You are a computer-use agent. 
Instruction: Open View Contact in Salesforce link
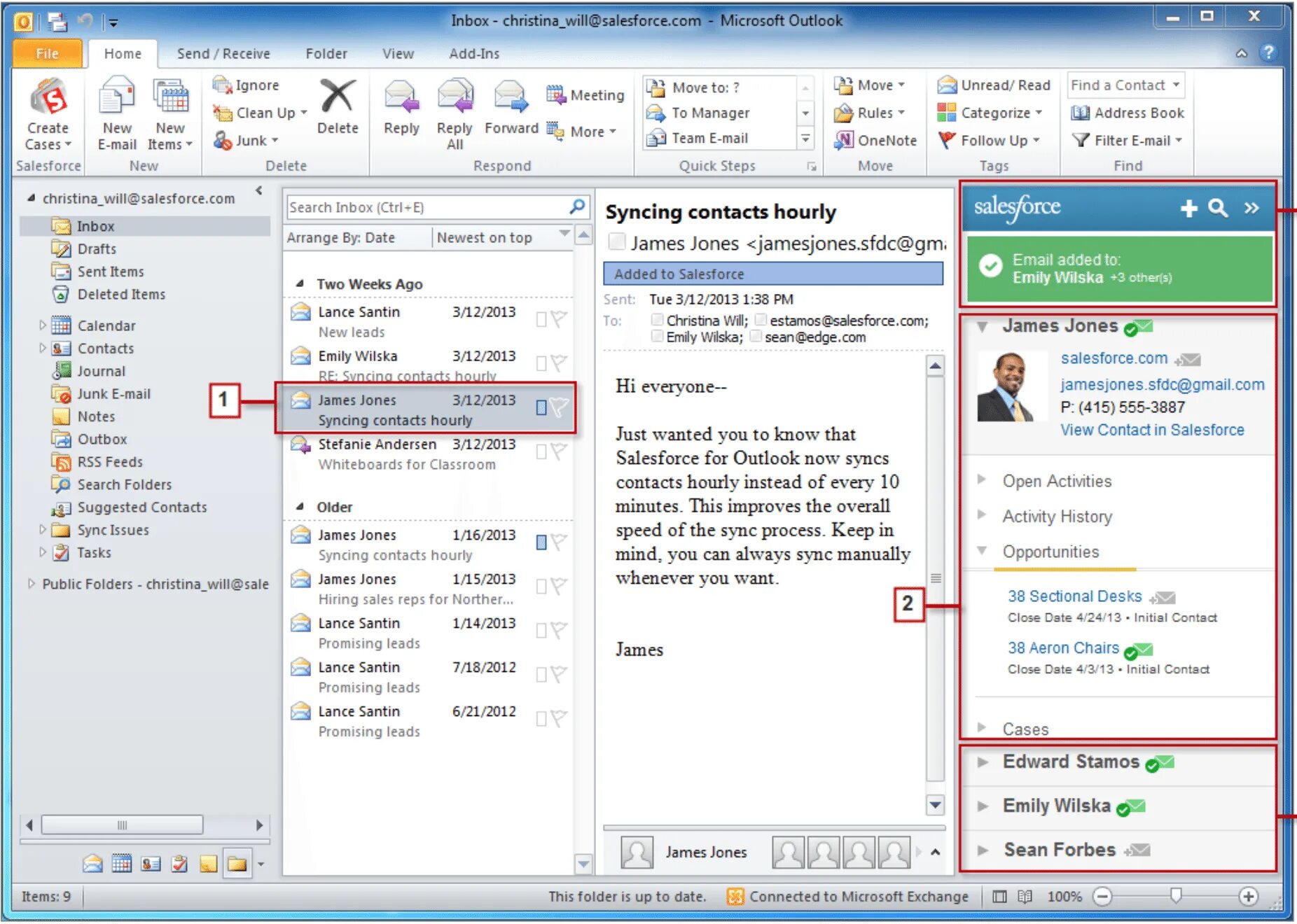click(1152, 430)
